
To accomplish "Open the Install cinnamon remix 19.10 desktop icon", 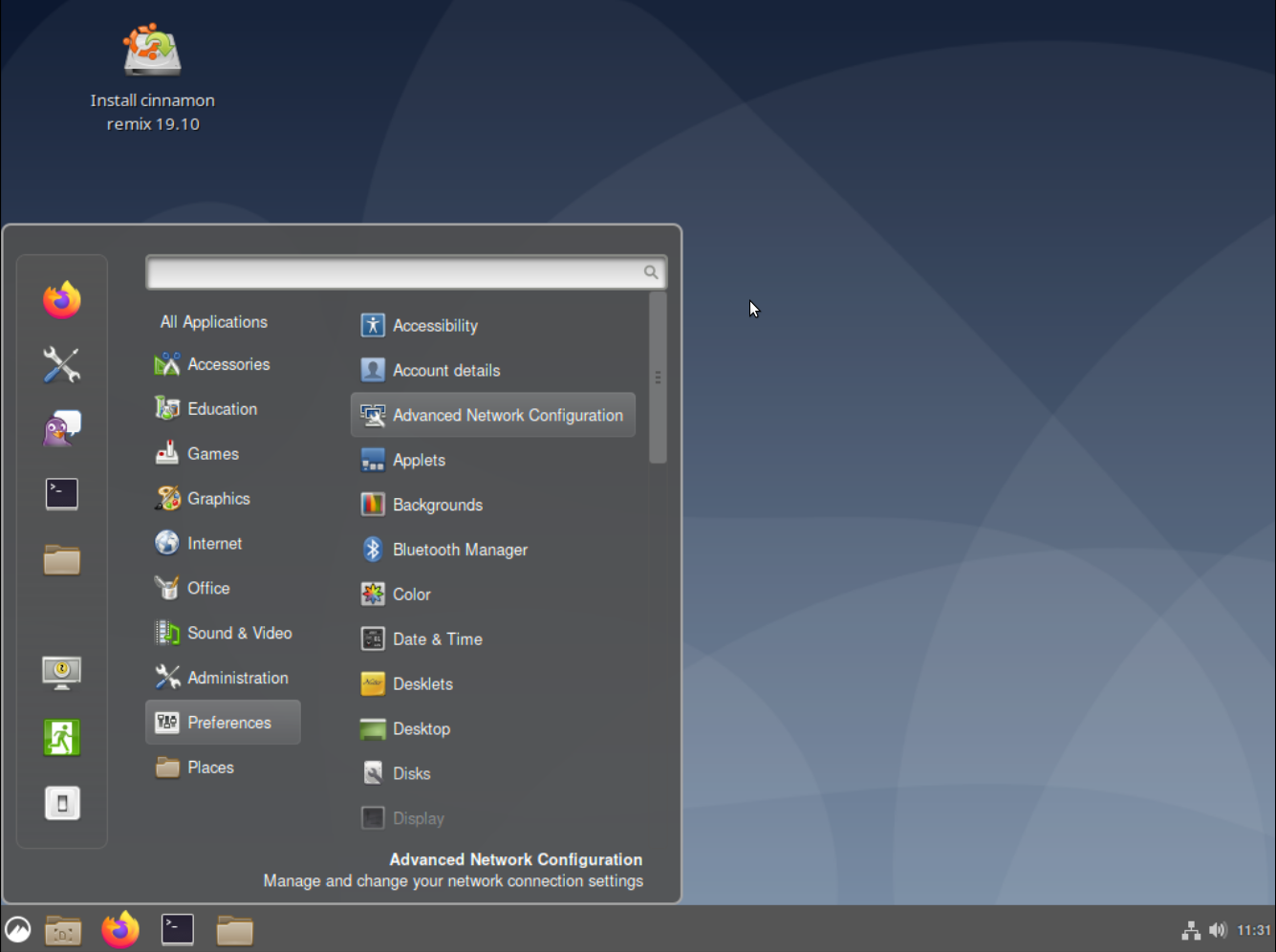I will coord(152,78).
